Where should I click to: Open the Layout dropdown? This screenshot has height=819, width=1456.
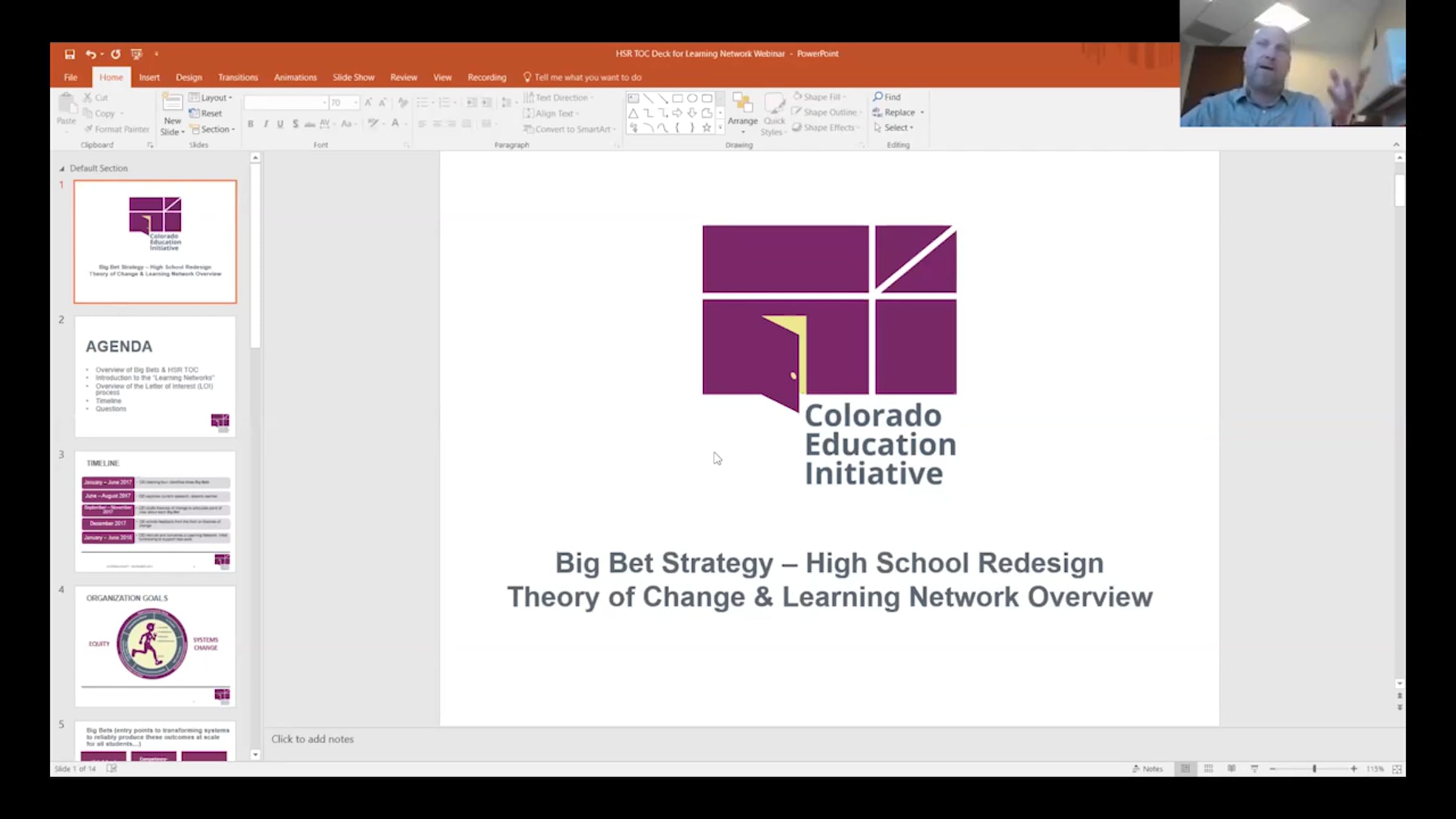click(x=211, y=98)
